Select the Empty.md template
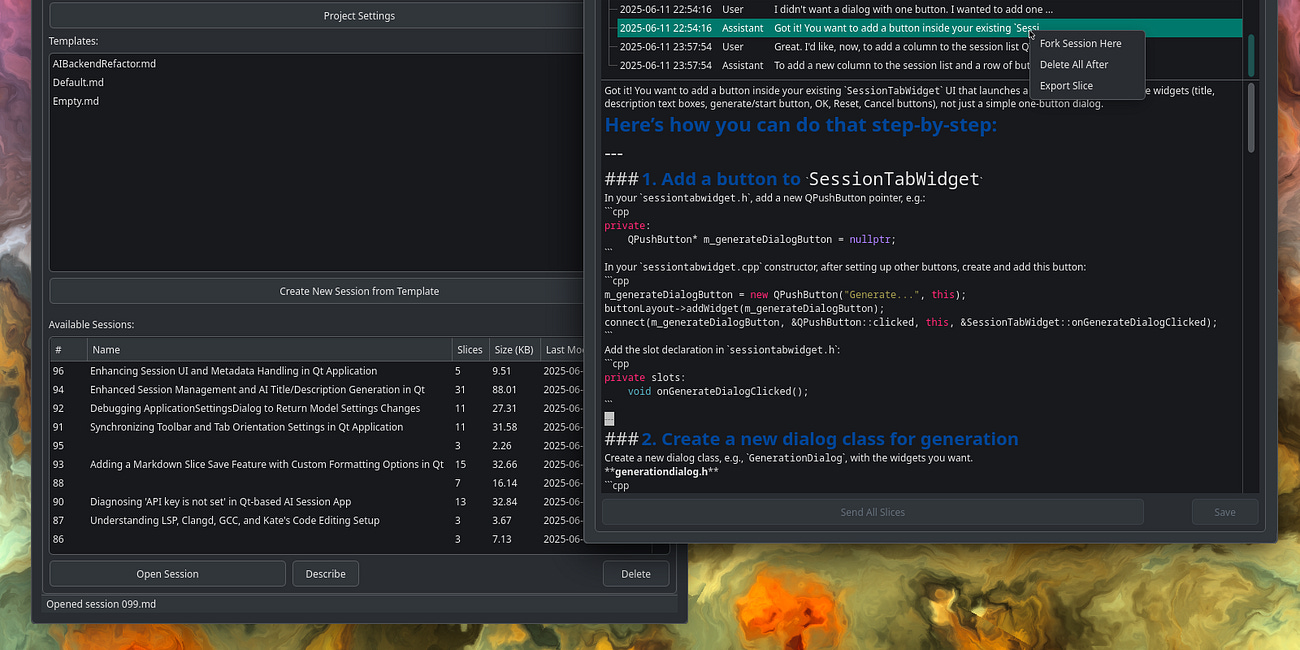 click(76, 101)
